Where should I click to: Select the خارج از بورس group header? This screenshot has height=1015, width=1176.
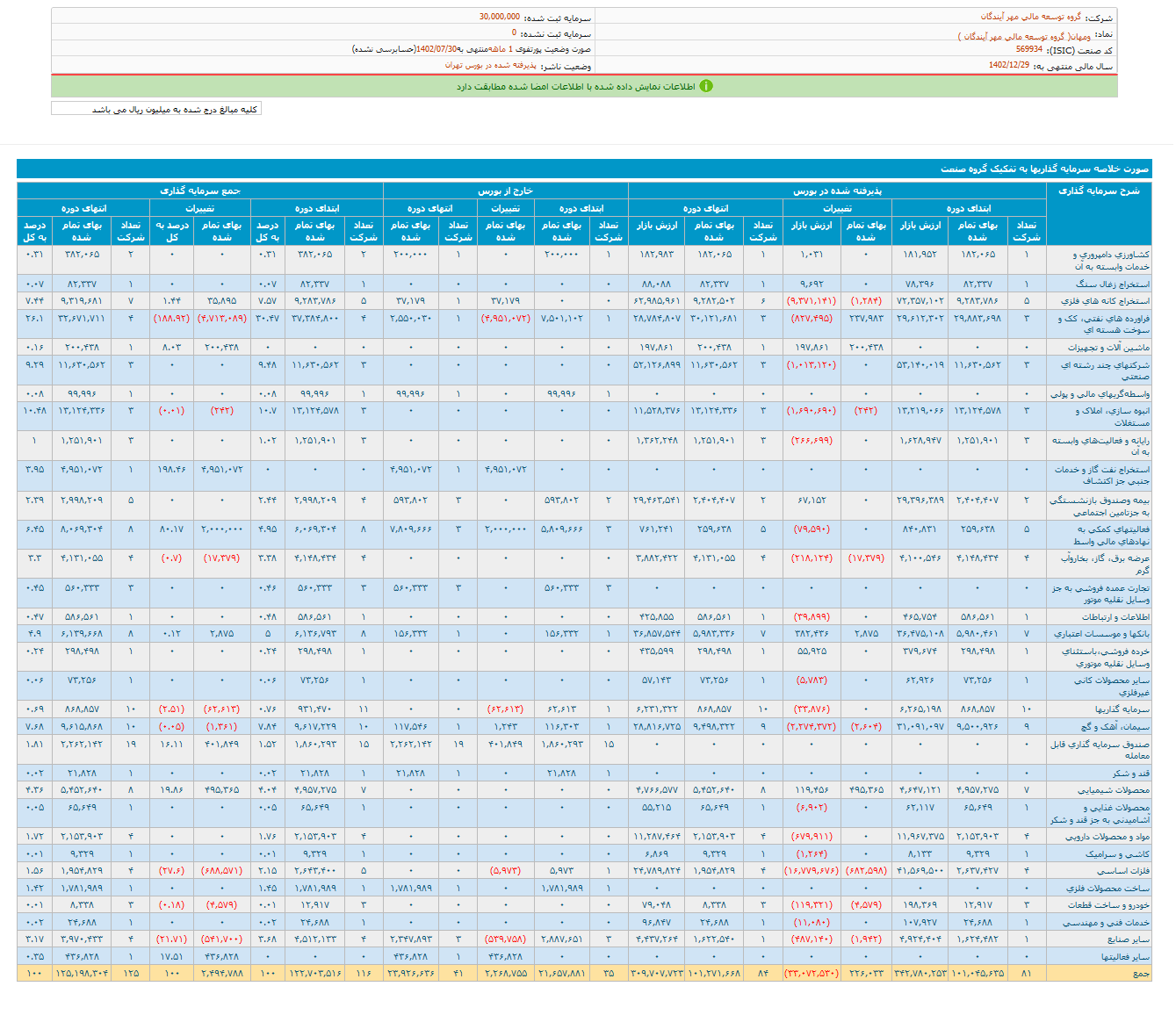click(x=505, y=191)
